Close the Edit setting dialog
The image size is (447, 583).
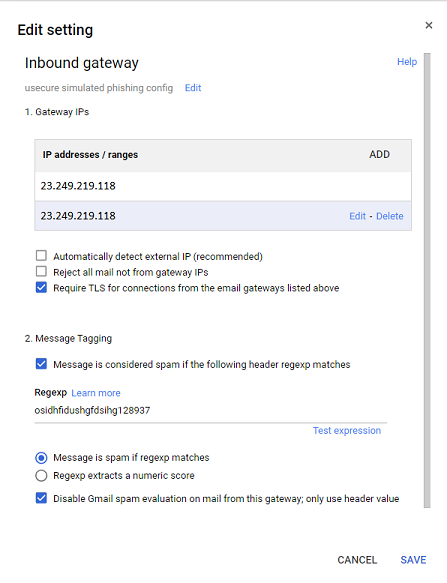[x=429, y=25]
